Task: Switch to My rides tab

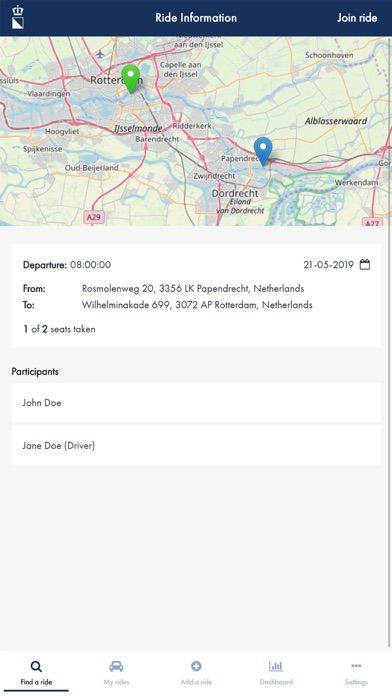Action: tap(116, 672)
